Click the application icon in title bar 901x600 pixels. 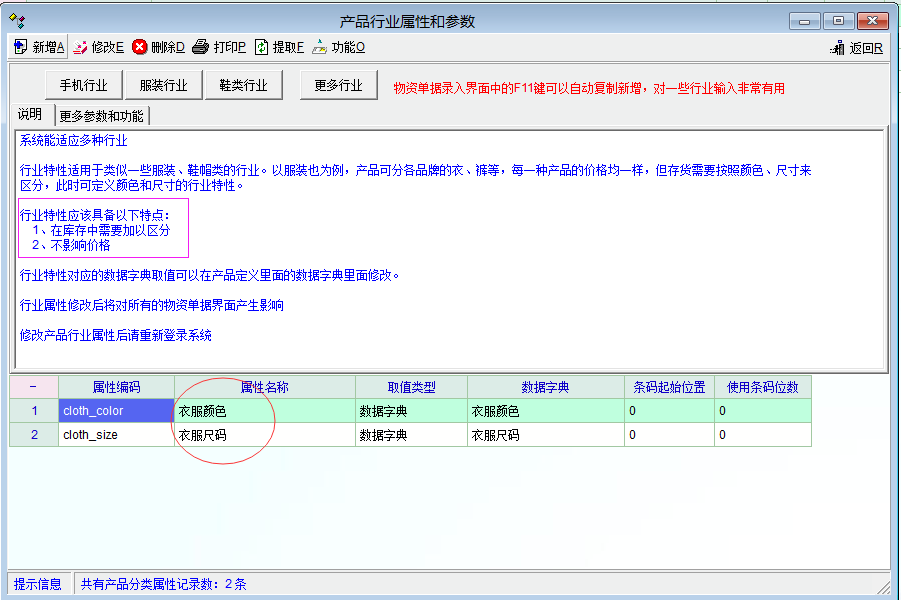17,20
